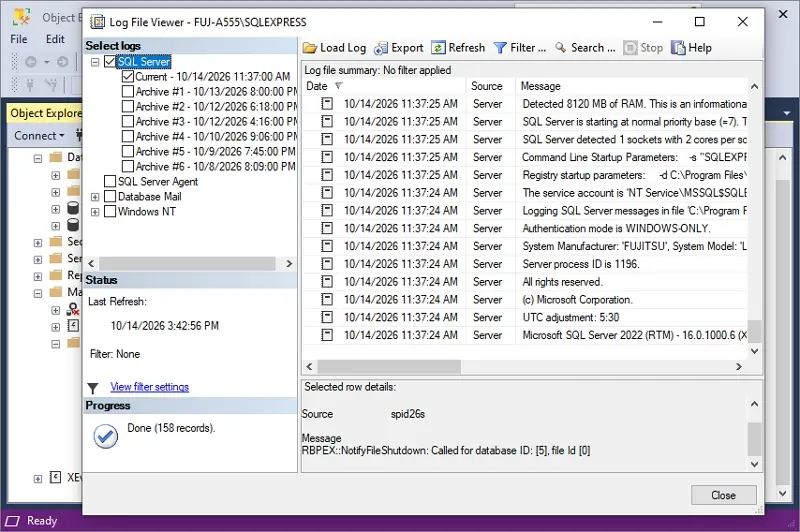Enable the Windows NT logs checkbox
Viewport: 800px width, 532px height.
click(110, 211)
